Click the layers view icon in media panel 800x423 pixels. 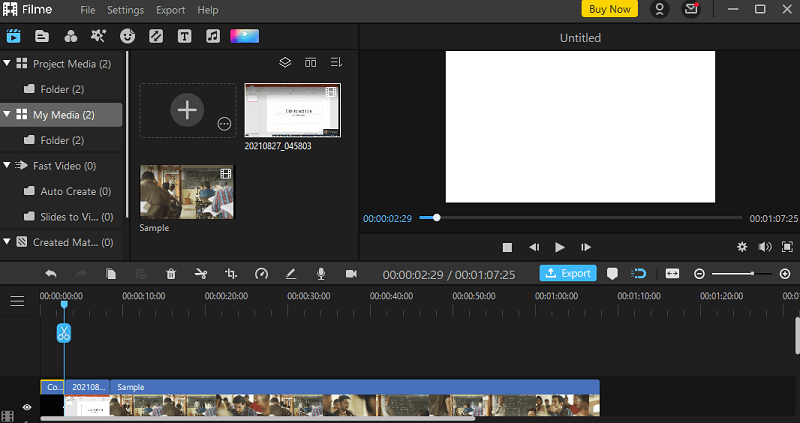click(285, 62)
